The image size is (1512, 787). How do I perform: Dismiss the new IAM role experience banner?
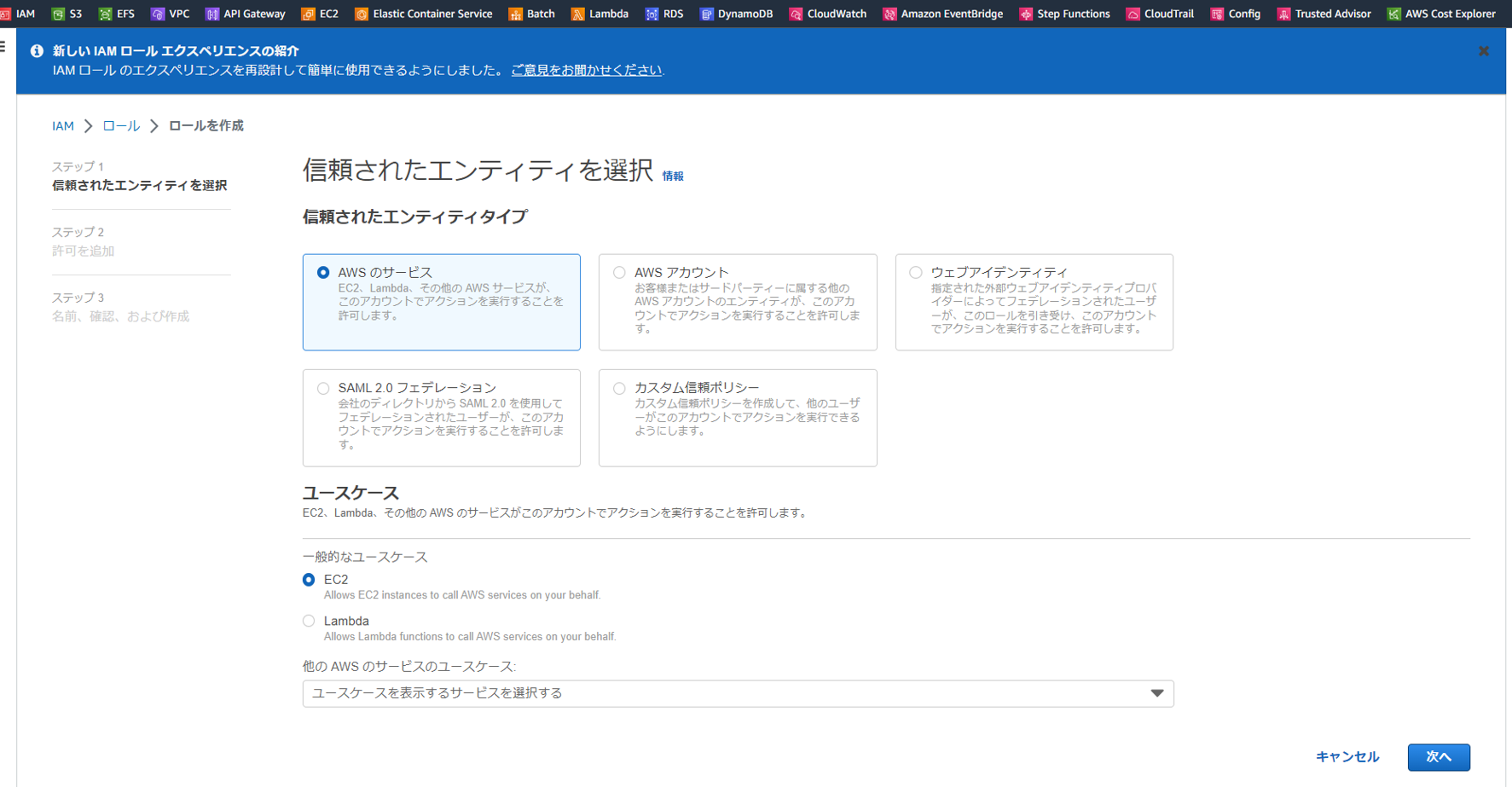point(1484,50)
